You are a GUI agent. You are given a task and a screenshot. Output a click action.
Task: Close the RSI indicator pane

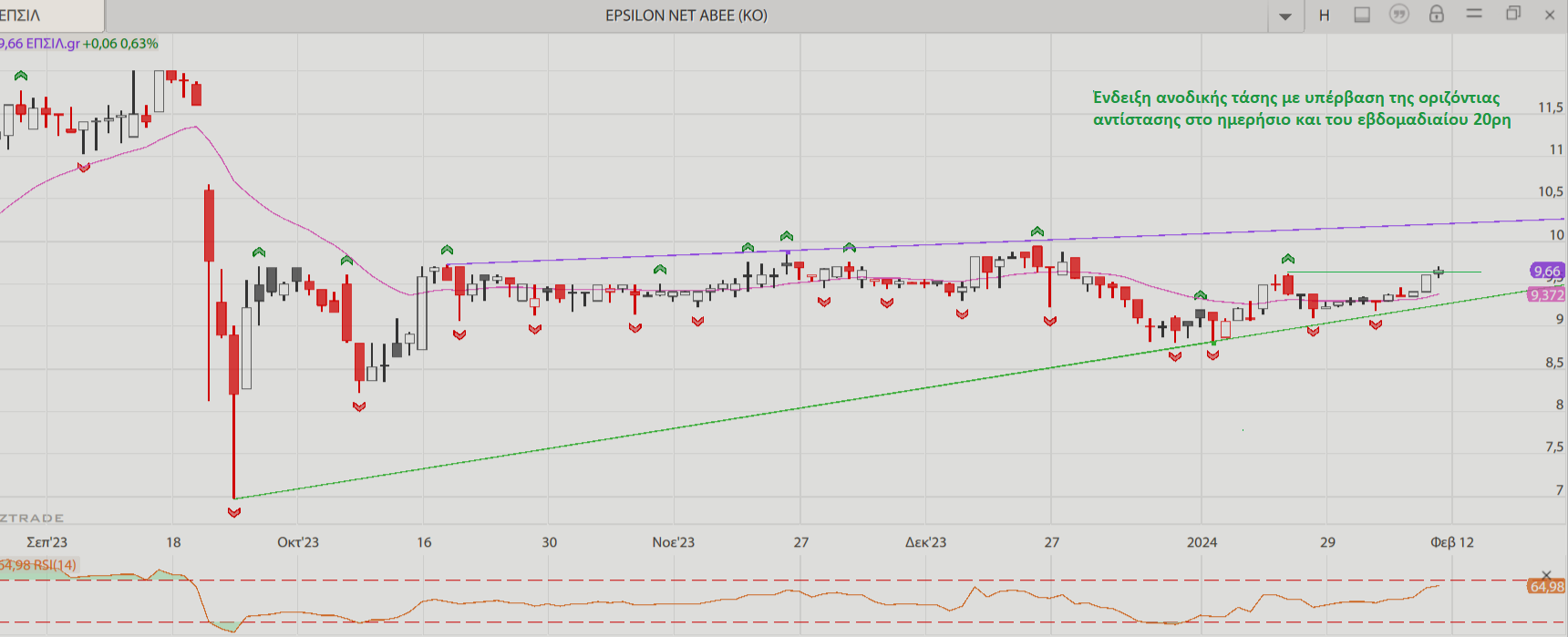(x=1546, y=574)
